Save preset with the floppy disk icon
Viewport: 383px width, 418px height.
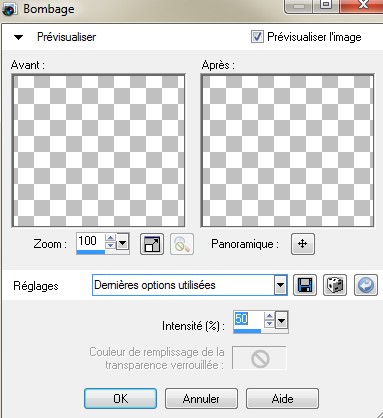pyautogui.click(x=305, y=285)
